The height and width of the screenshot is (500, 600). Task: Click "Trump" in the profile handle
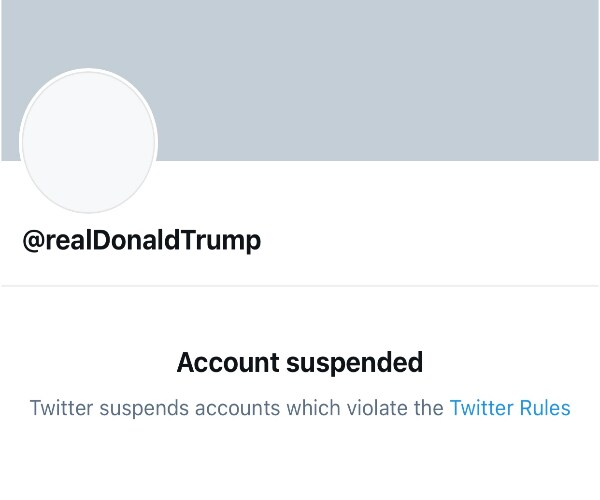point(226,241)
